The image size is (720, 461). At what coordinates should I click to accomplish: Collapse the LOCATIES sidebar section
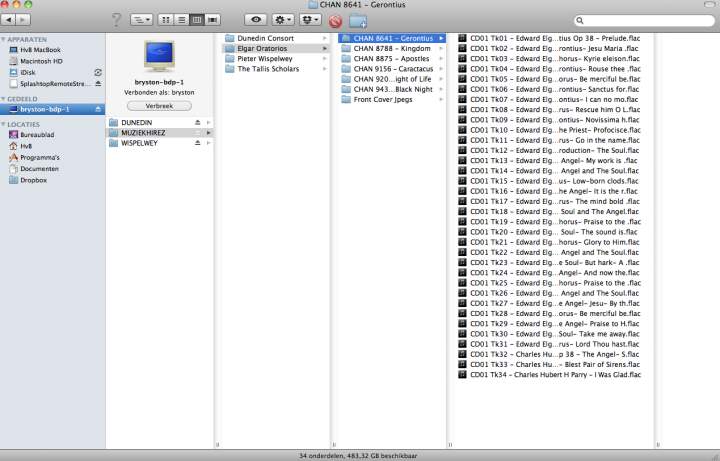[3, 124]
